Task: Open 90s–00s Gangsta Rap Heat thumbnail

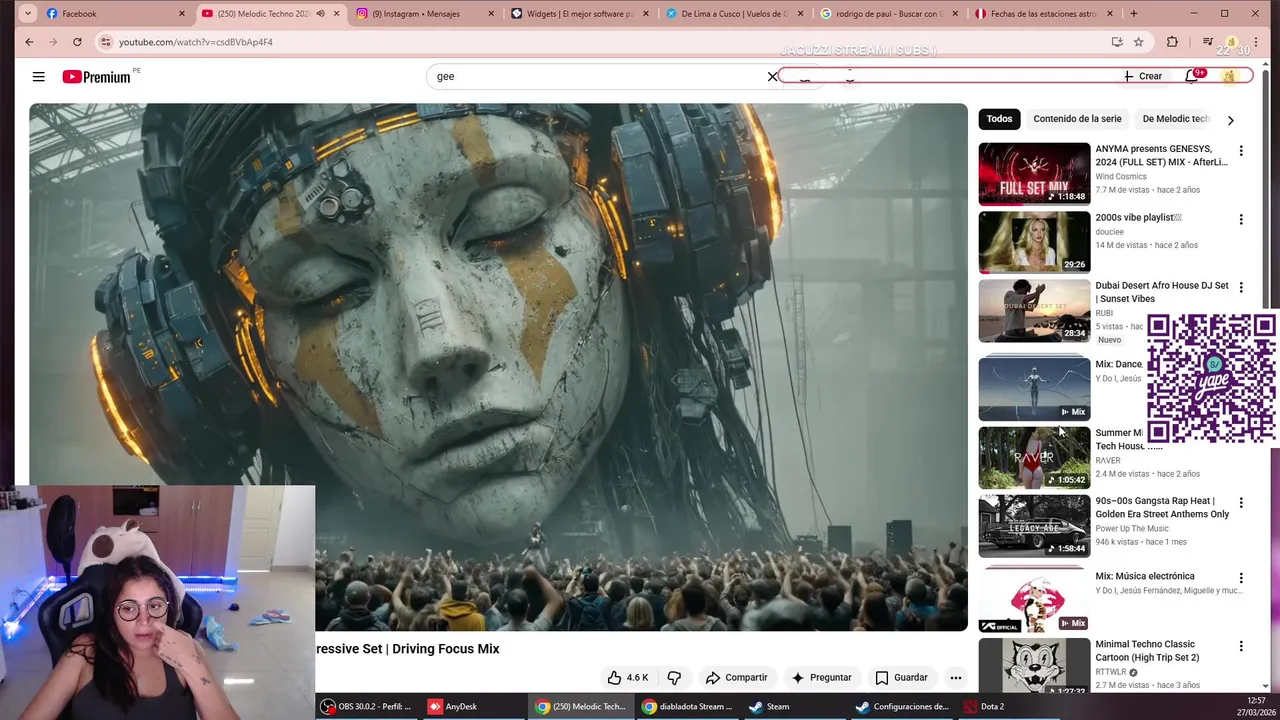Action: 1034,526
